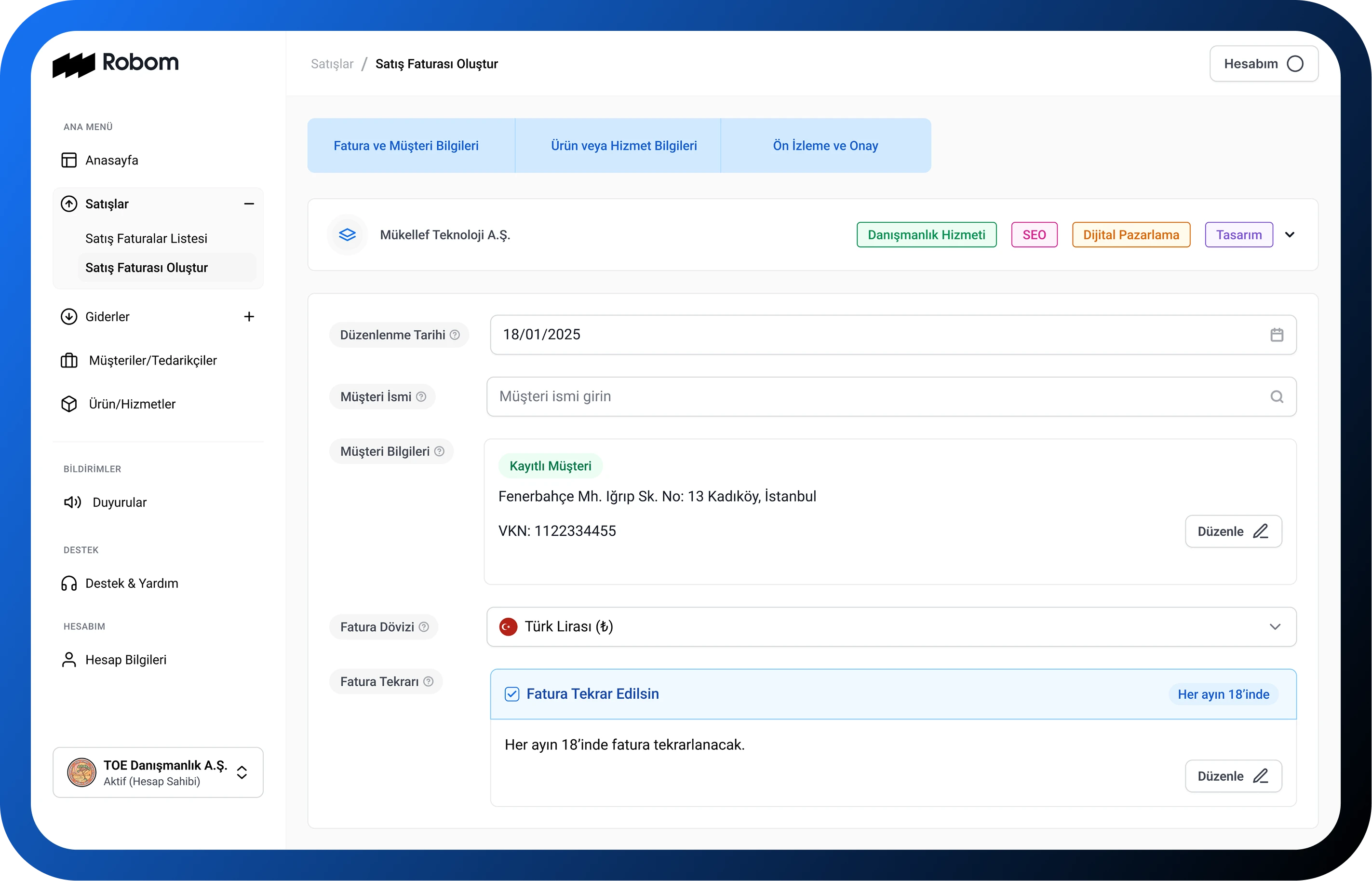Click the Anasayfa layout icon
This screenshot has height=881, width=1372.
pyautogui.click(x=68, y=160)
